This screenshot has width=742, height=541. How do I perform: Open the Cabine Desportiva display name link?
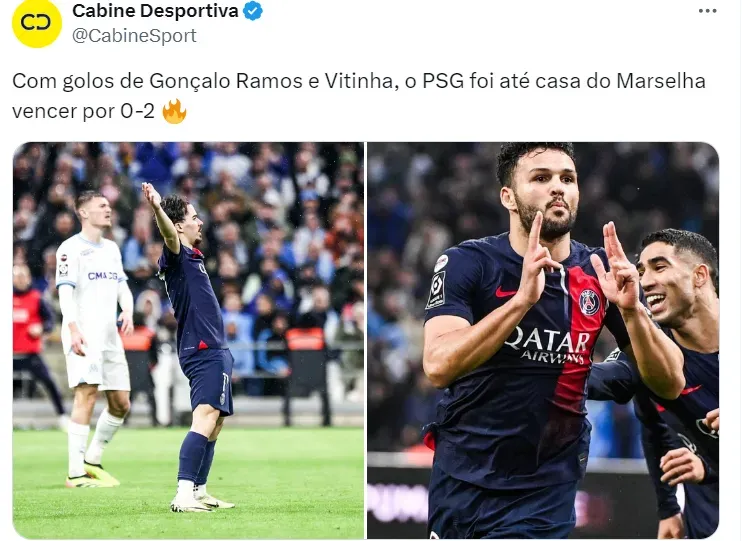point(155,11)
